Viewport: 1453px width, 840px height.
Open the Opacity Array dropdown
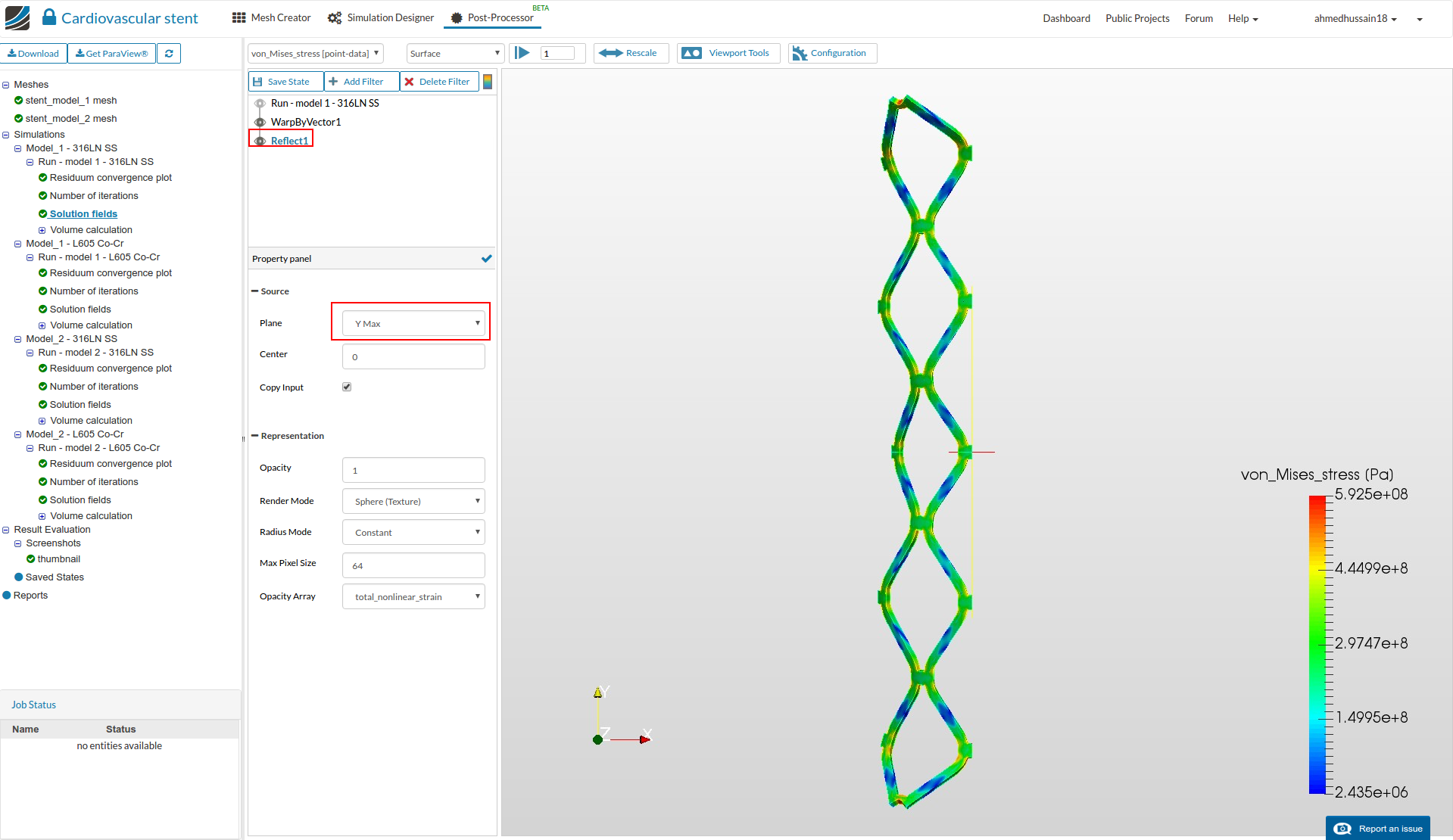413,596
